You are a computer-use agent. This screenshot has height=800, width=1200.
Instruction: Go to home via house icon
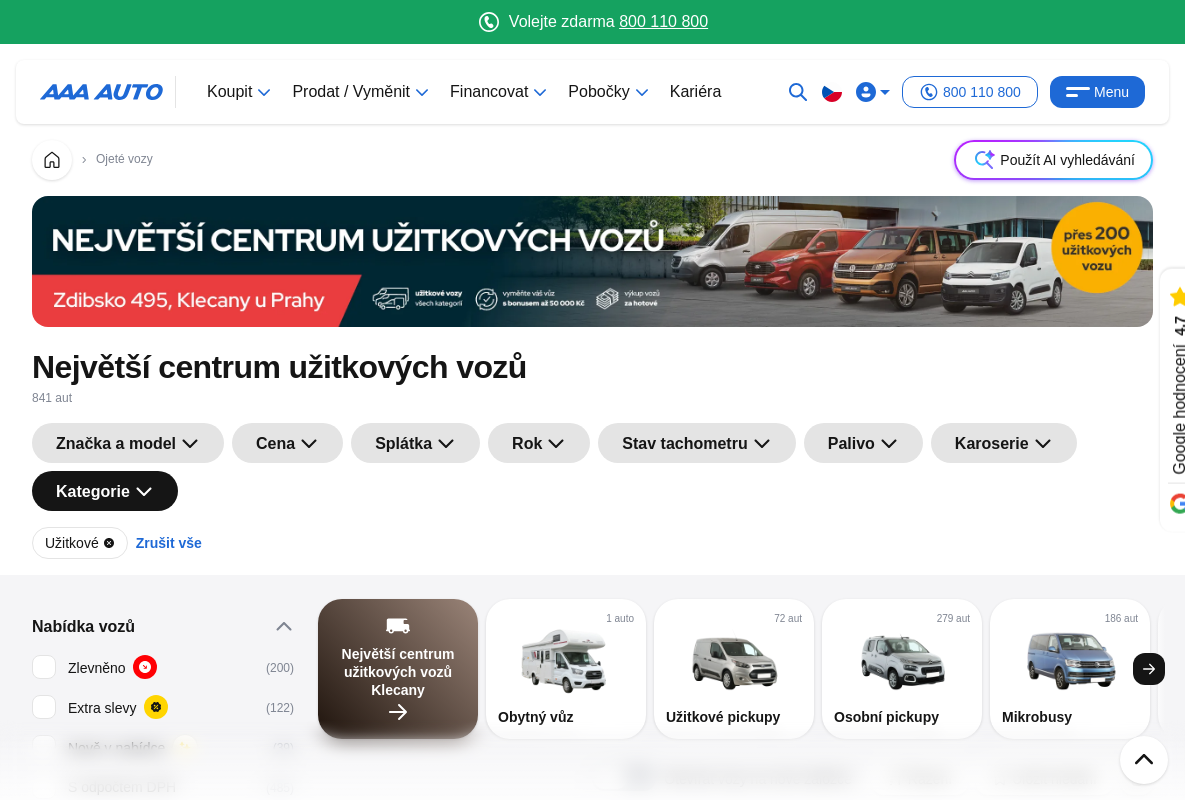52,160
